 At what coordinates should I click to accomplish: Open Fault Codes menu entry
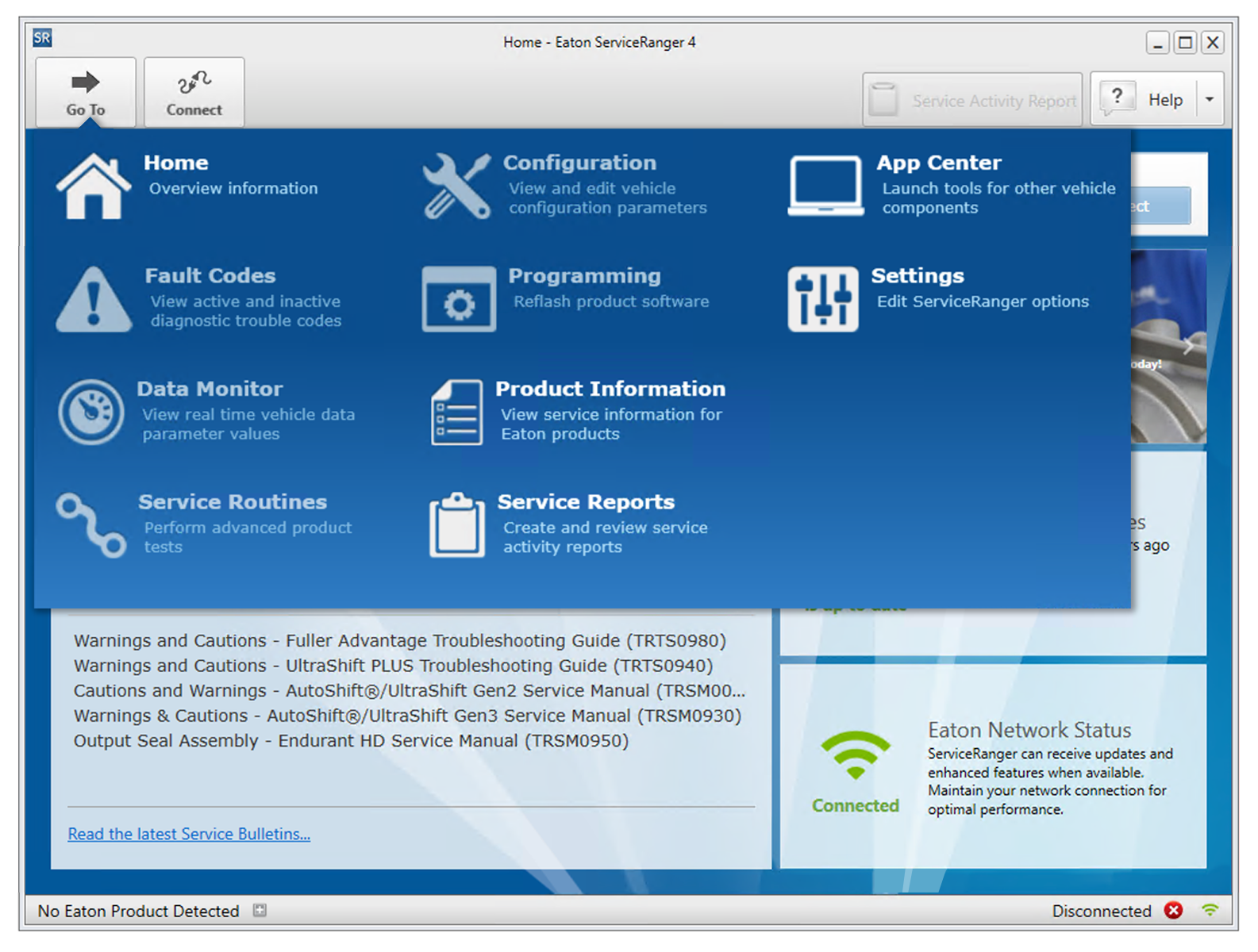click(199, 299)
